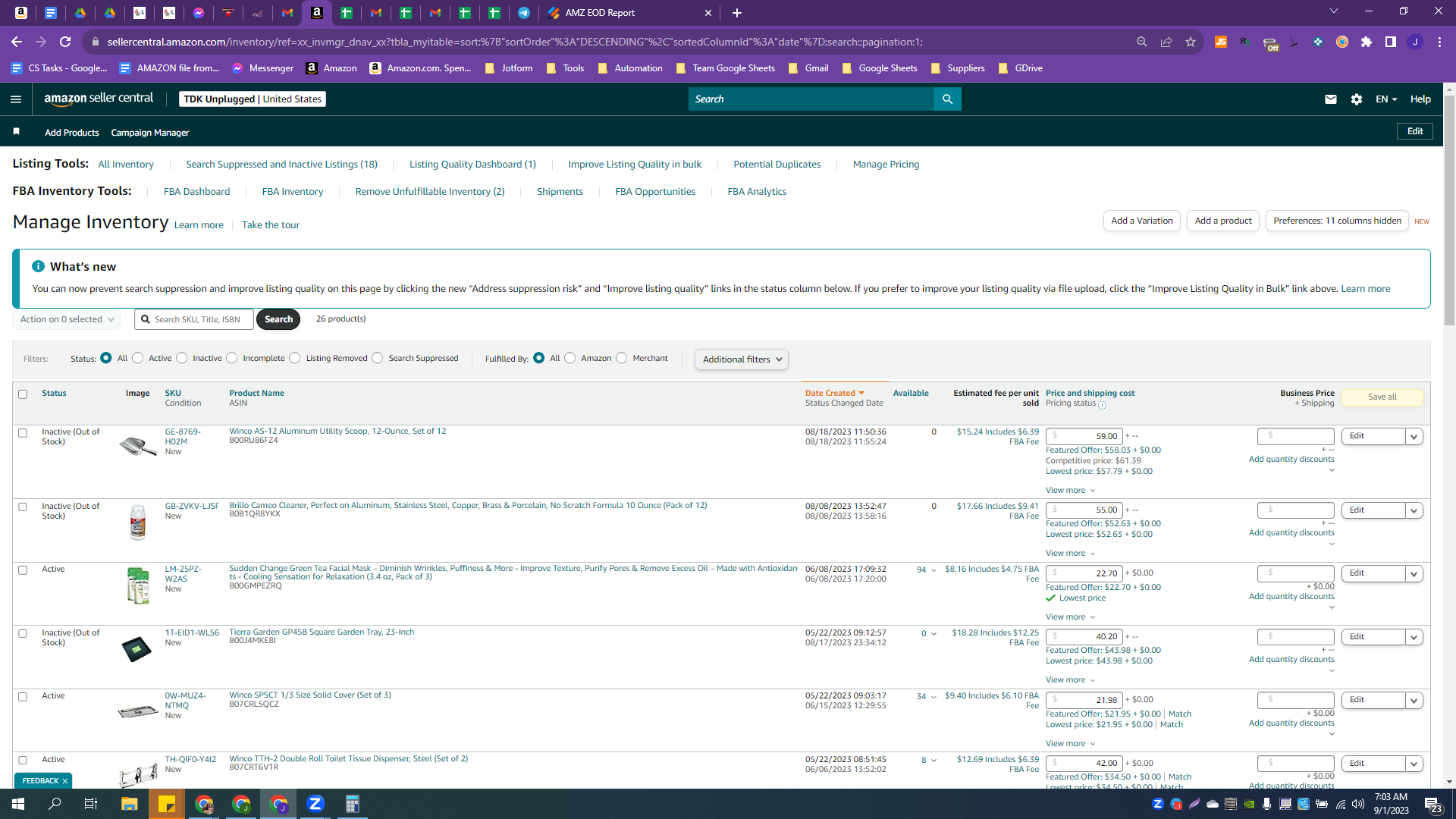
Task: Select Fulfilled By Merchant radio button
Action: point(622,358)
